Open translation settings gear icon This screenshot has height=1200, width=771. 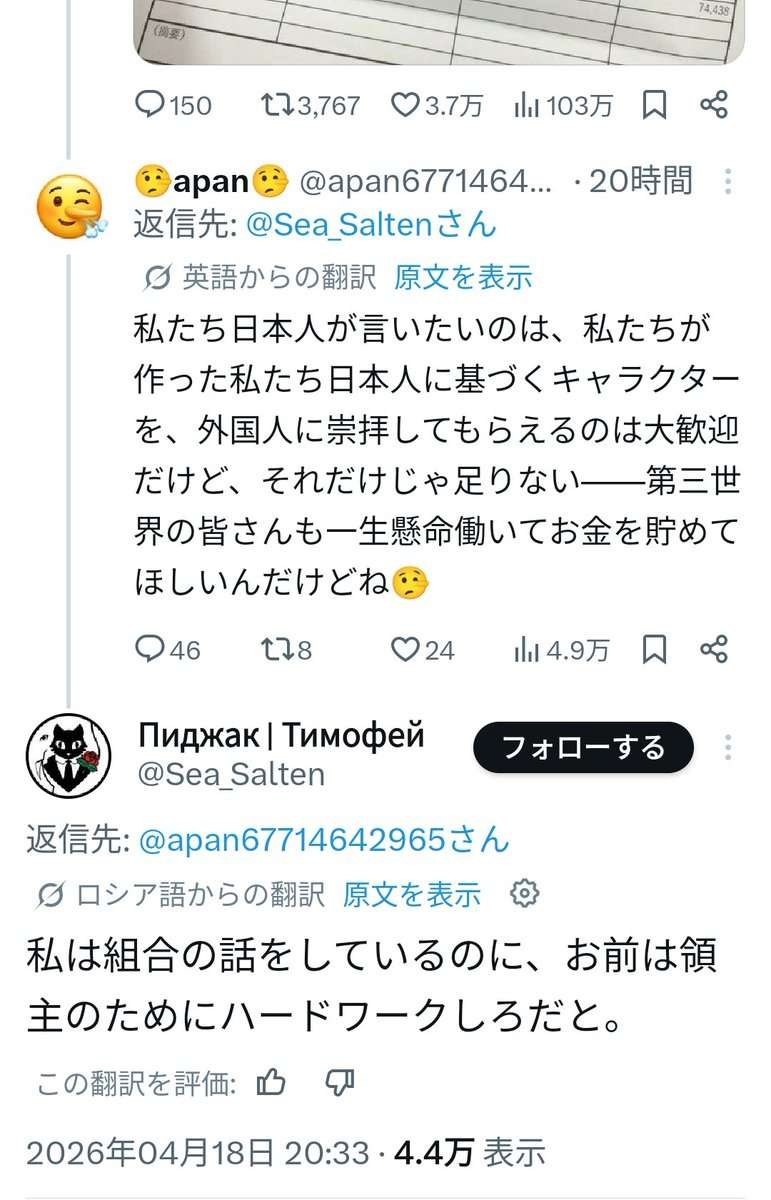coord(525,893)
